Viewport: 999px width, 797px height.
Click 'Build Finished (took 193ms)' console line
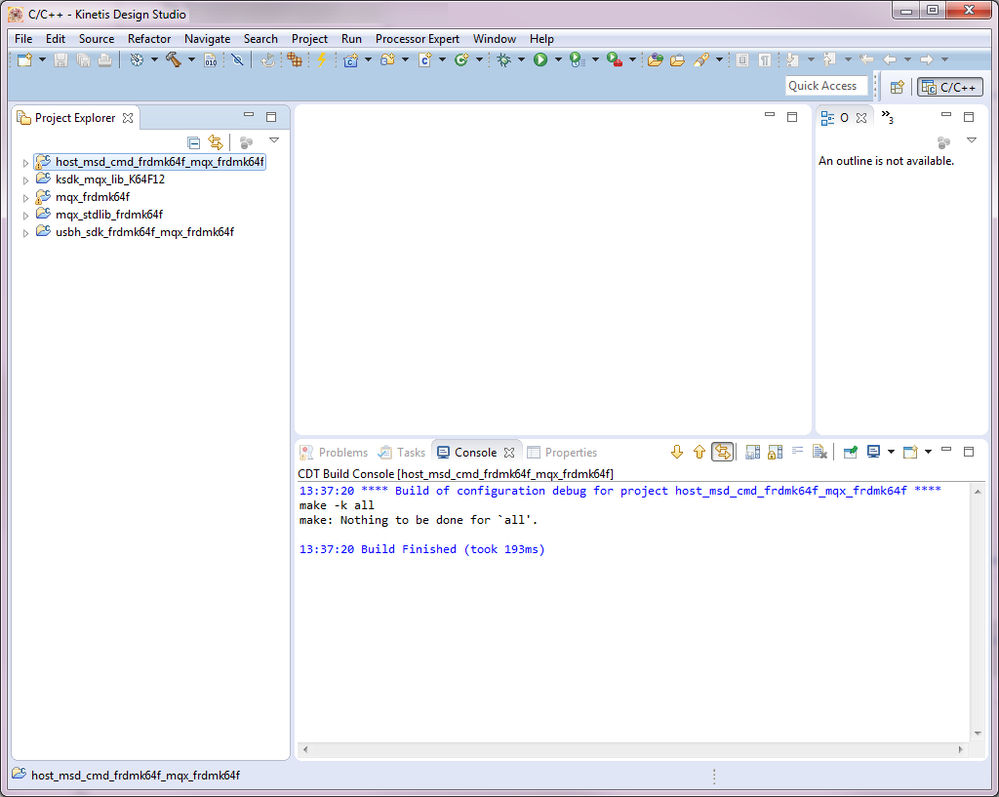(x=422, y=549)
